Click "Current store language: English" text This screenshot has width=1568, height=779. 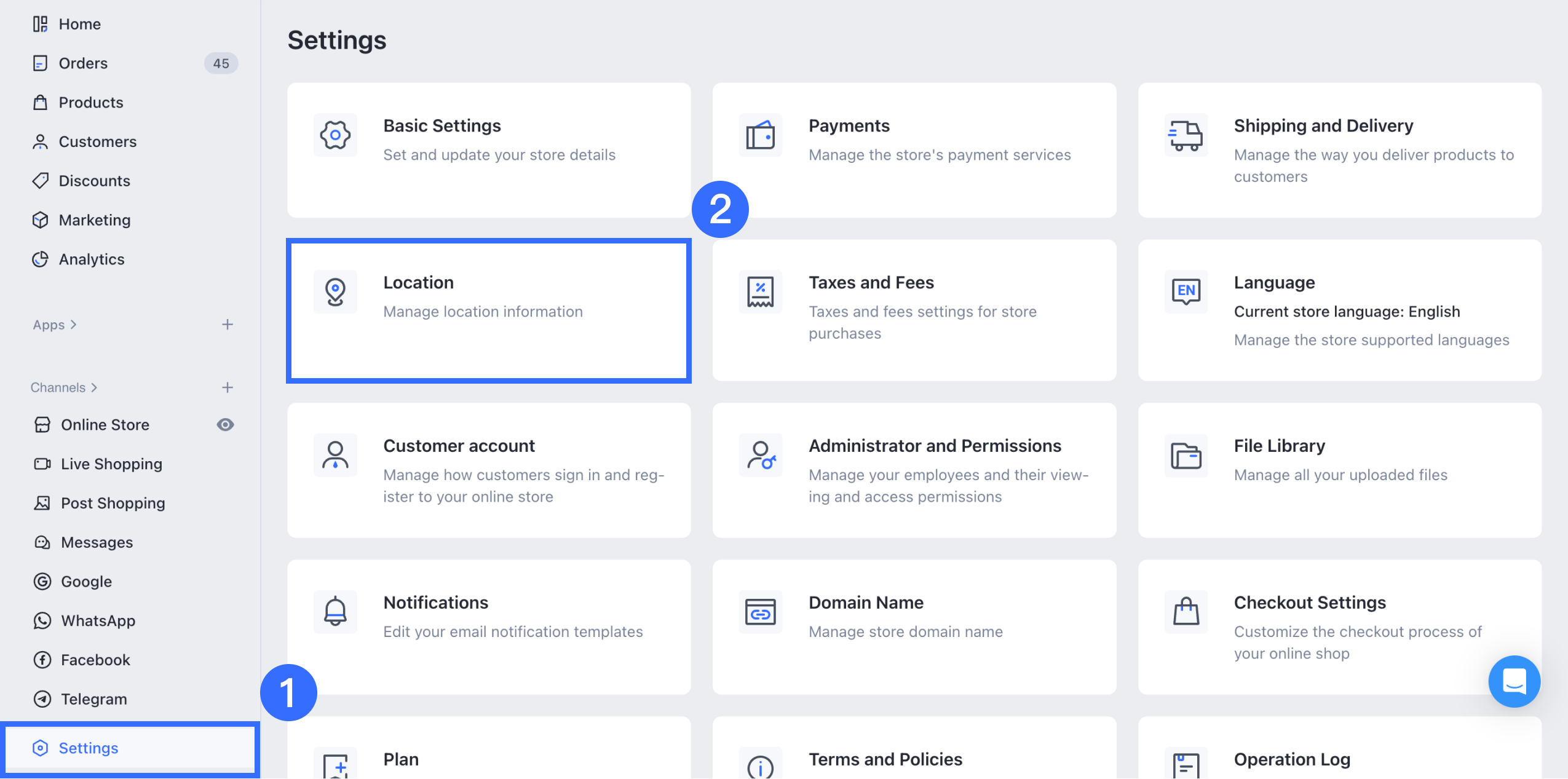pyautogui.click(x=1347, y=312)
